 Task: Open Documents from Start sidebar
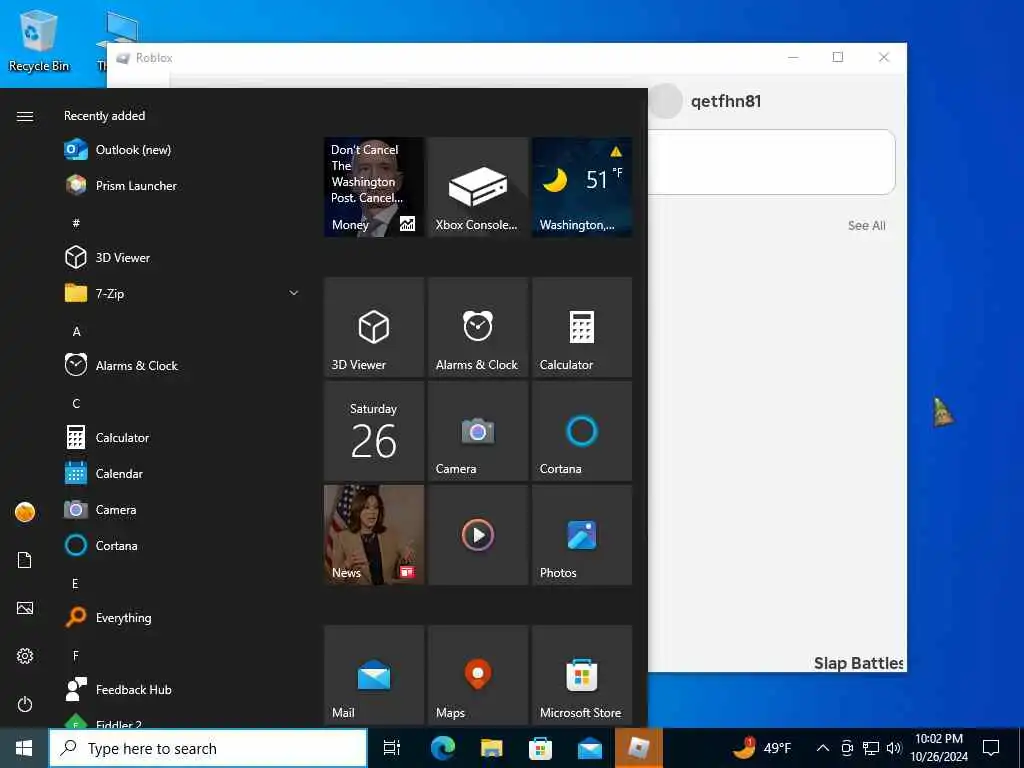click(25, 560)
